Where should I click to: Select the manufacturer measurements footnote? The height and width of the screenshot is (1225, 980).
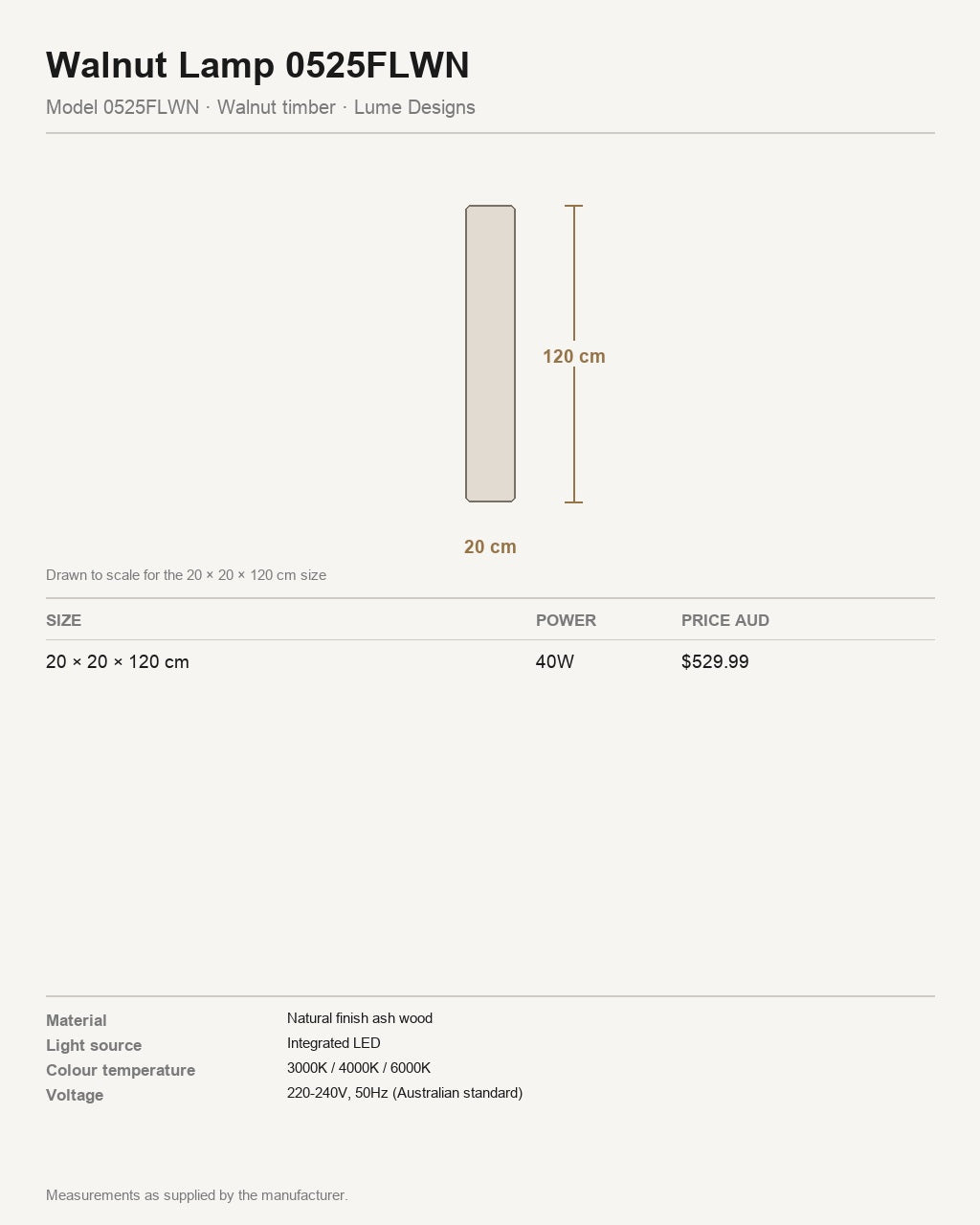[x=197, y=1195]
